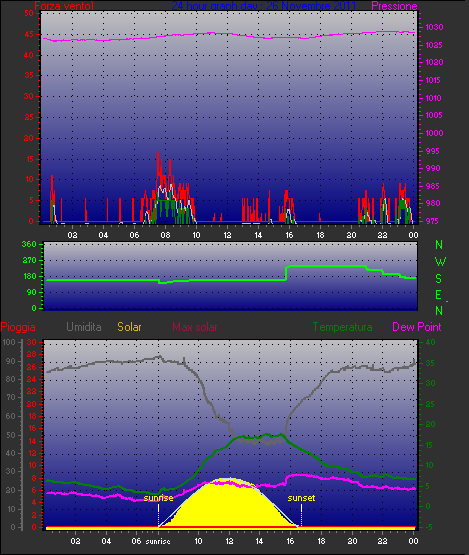The image size is (469, 555).
Task: Click the sunset marker in bottom chart
Action: (301, 498)
